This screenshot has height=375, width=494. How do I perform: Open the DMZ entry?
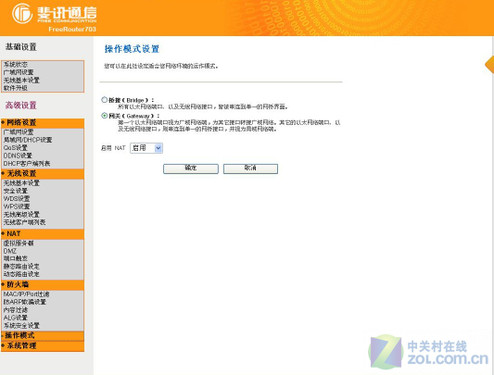click(x=10, y=251)
